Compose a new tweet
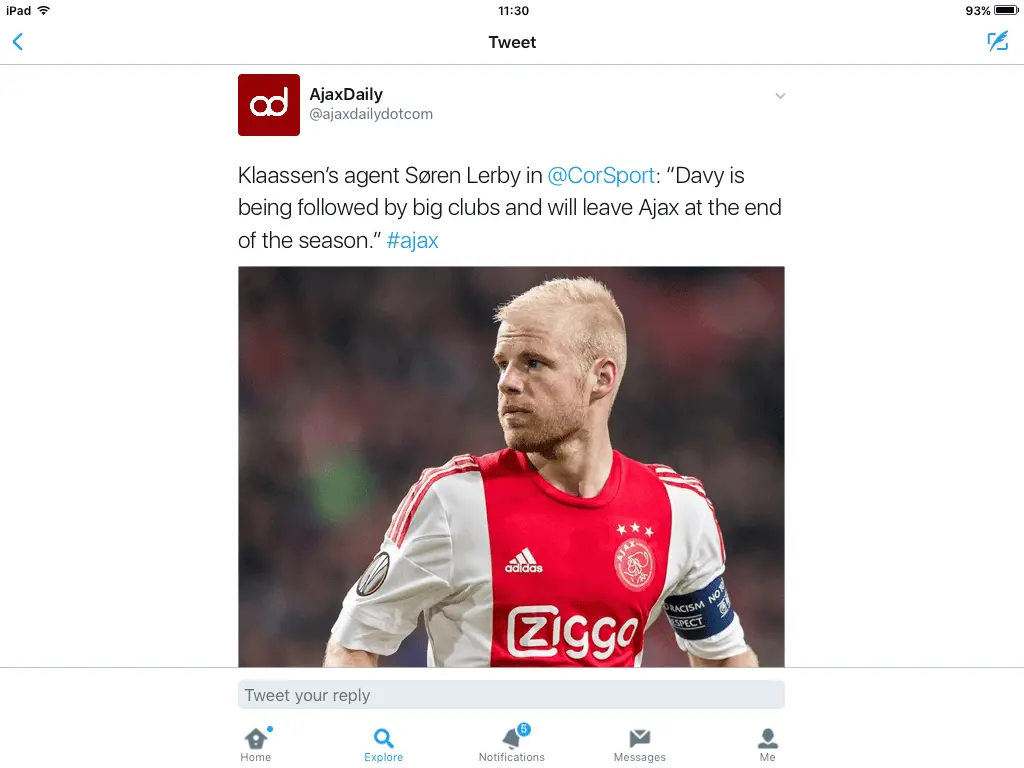The image size is (1024, 768). click(x=997, y=41)
